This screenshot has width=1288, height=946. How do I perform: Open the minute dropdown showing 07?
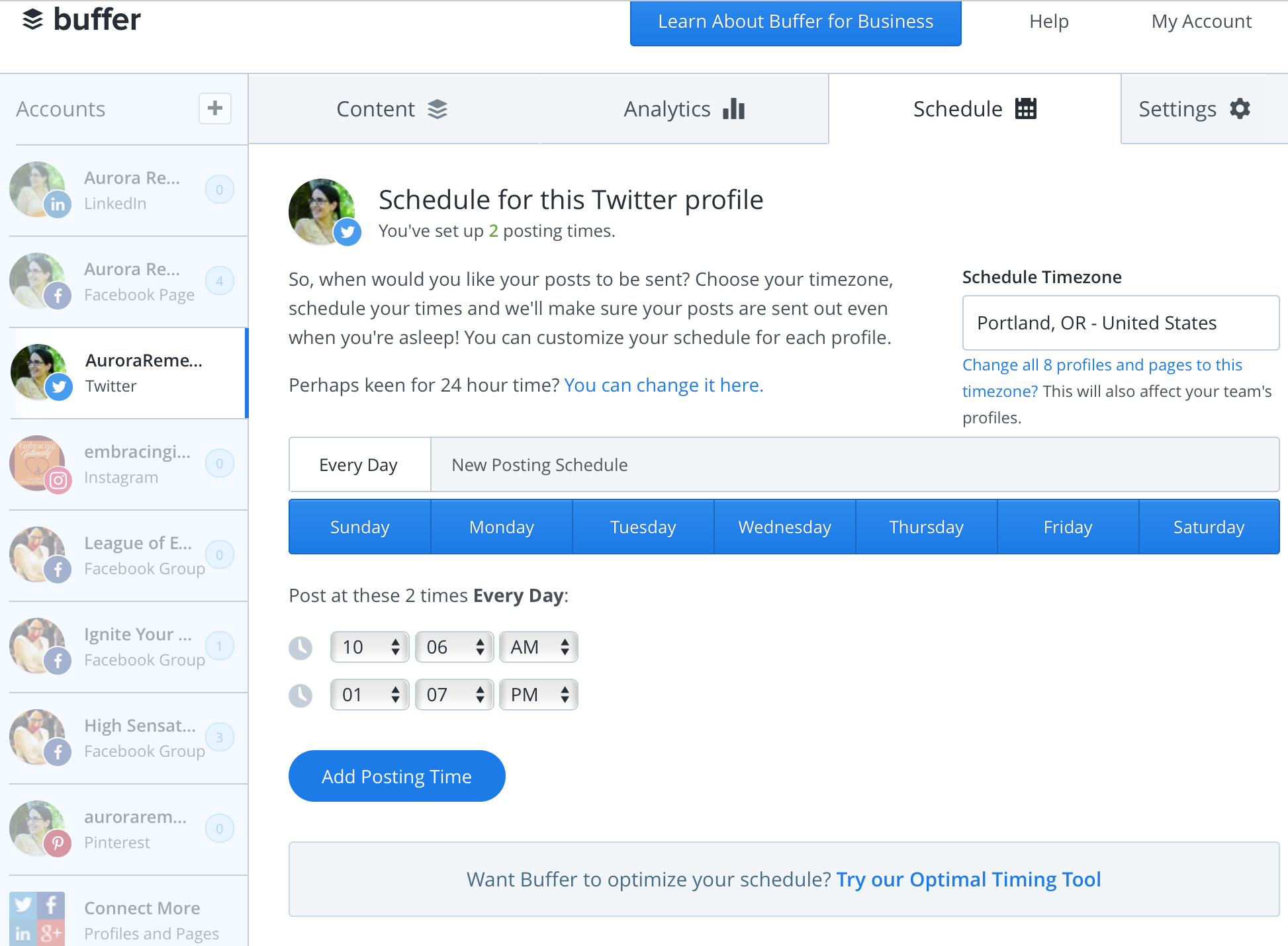pyautogui.click(x=455, y=695)
